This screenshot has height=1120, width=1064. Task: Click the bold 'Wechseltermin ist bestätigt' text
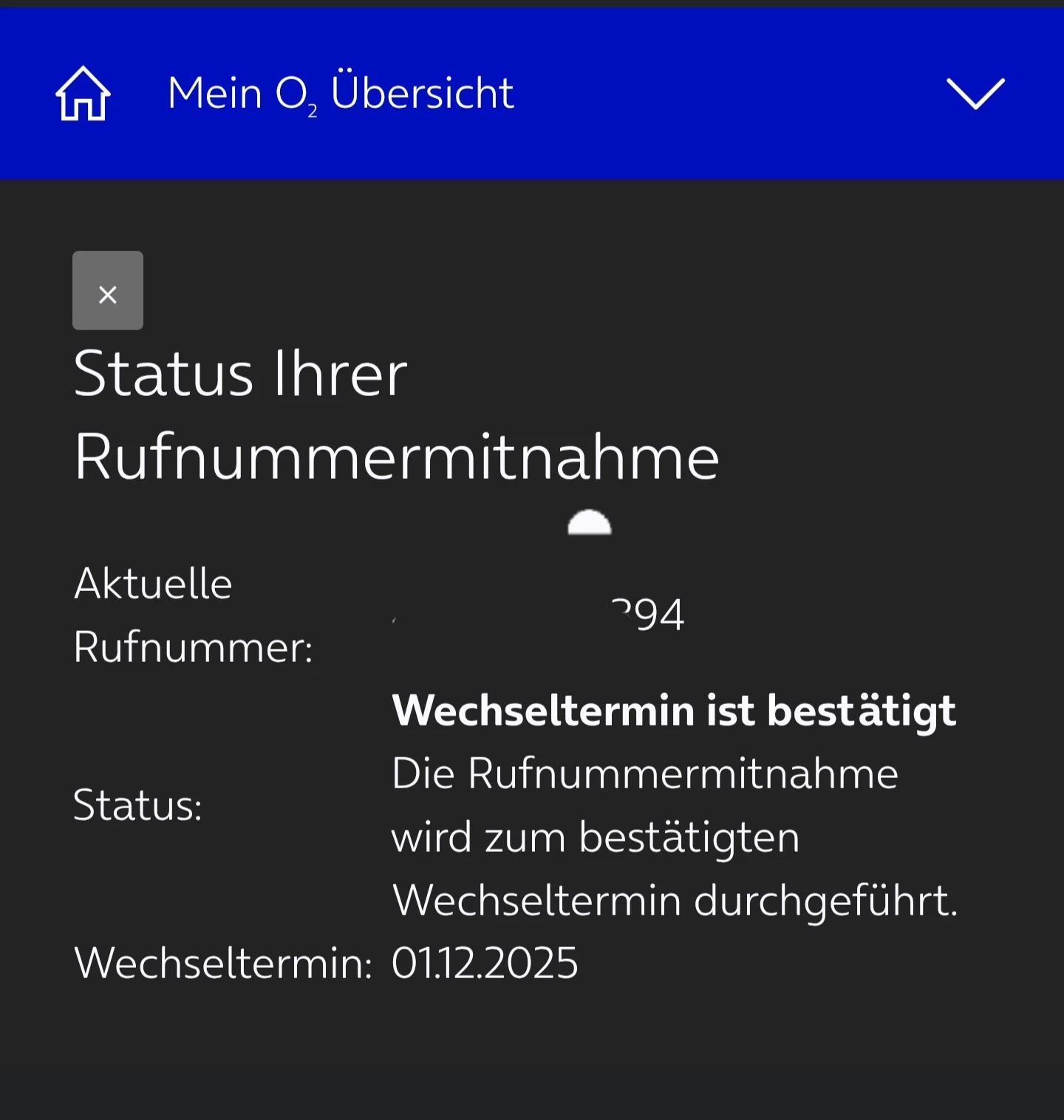coord(674,711)
